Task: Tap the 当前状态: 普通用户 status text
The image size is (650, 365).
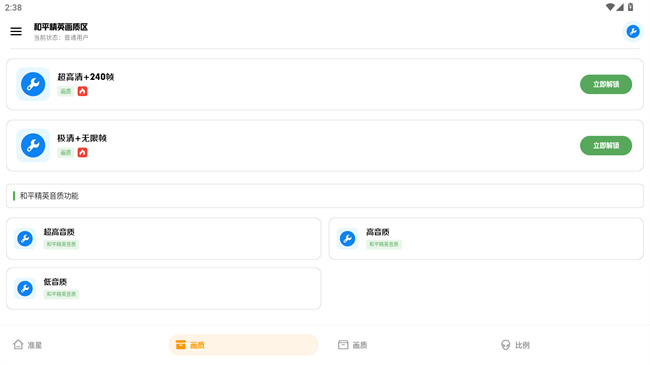Action: (x=61, y=38)
